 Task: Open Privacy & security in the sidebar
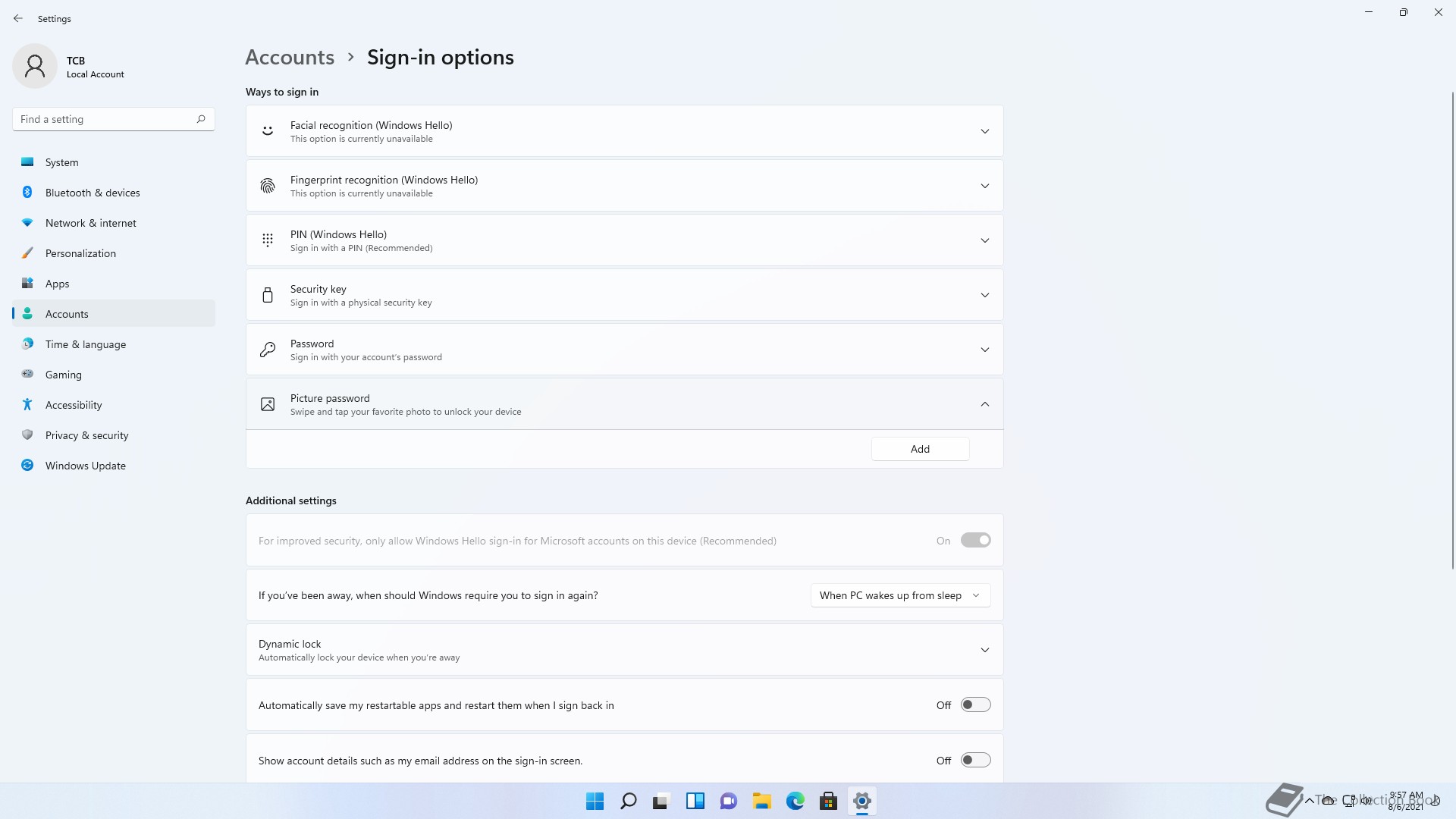point(86,435)
